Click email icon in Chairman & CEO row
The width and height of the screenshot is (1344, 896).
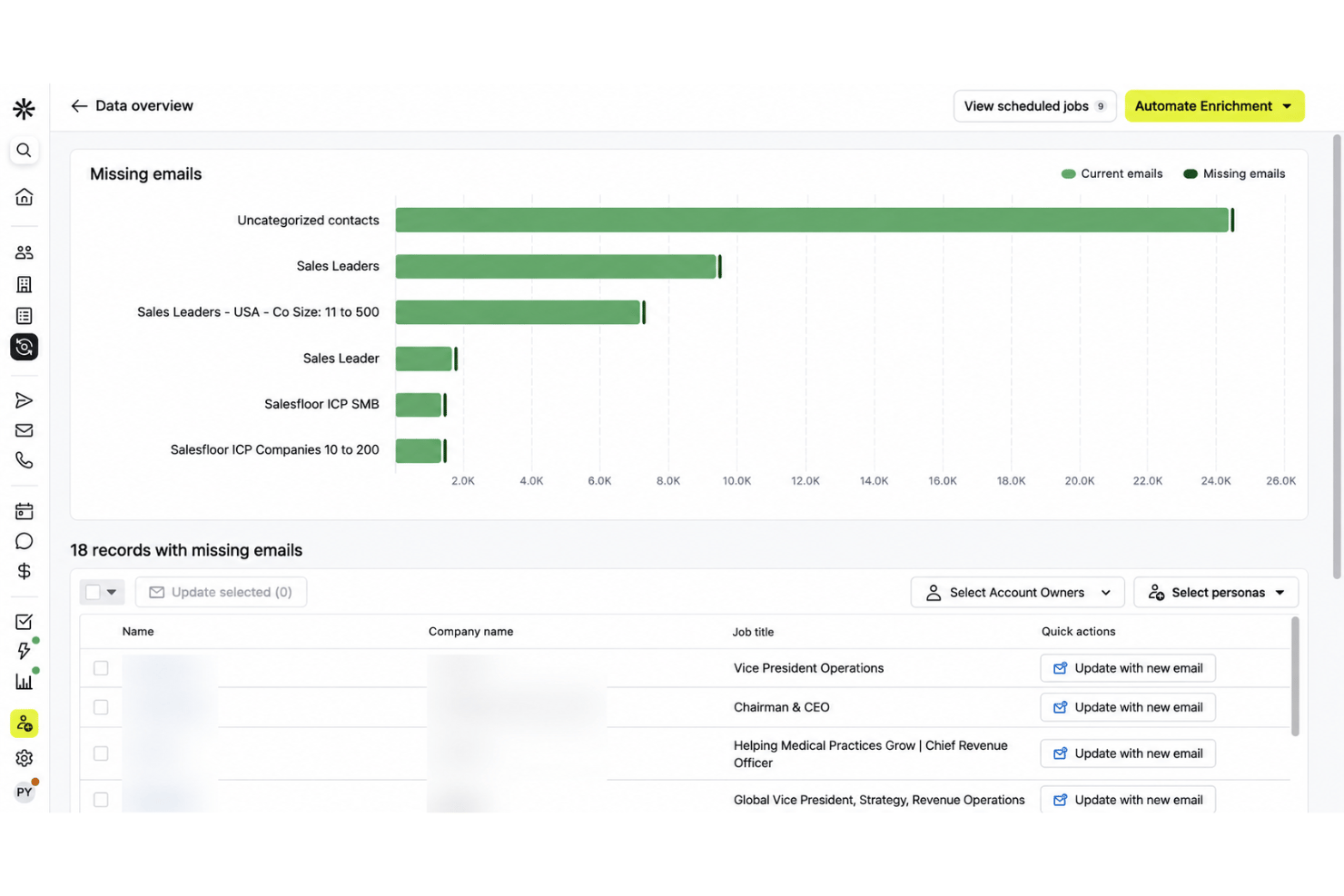(1060, 707)
